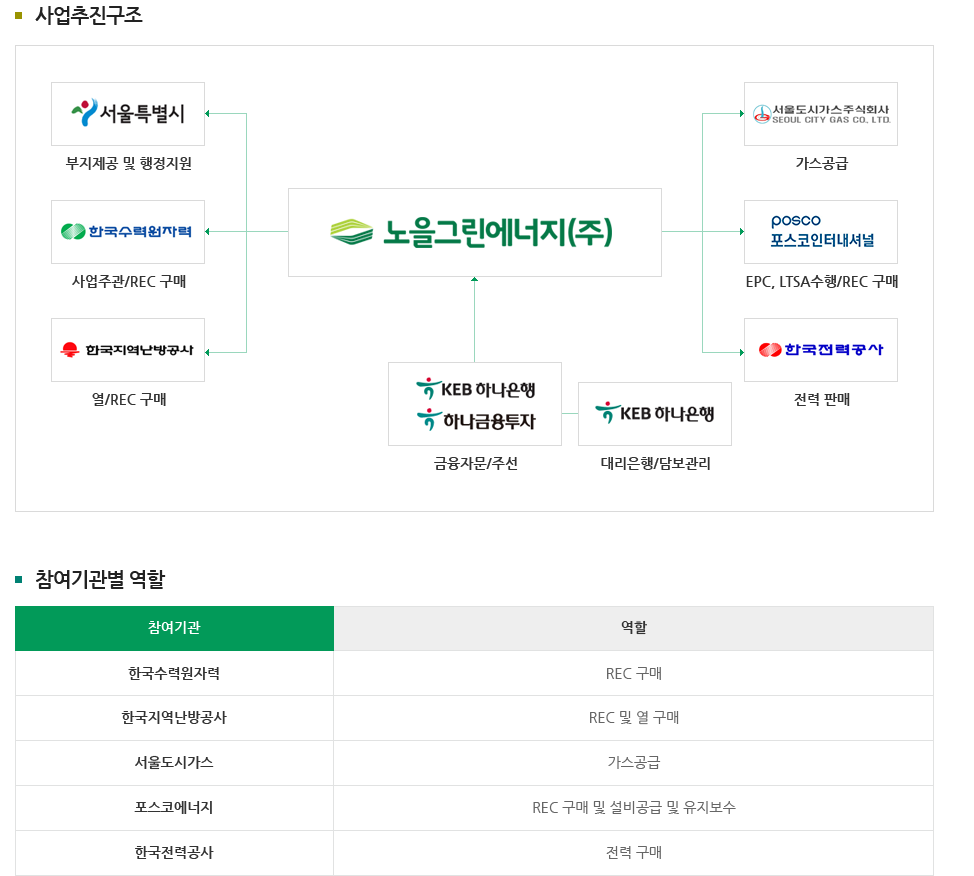Click the 역할 column header
Viewport: 974px width, 876px height.
coord(634,628)
